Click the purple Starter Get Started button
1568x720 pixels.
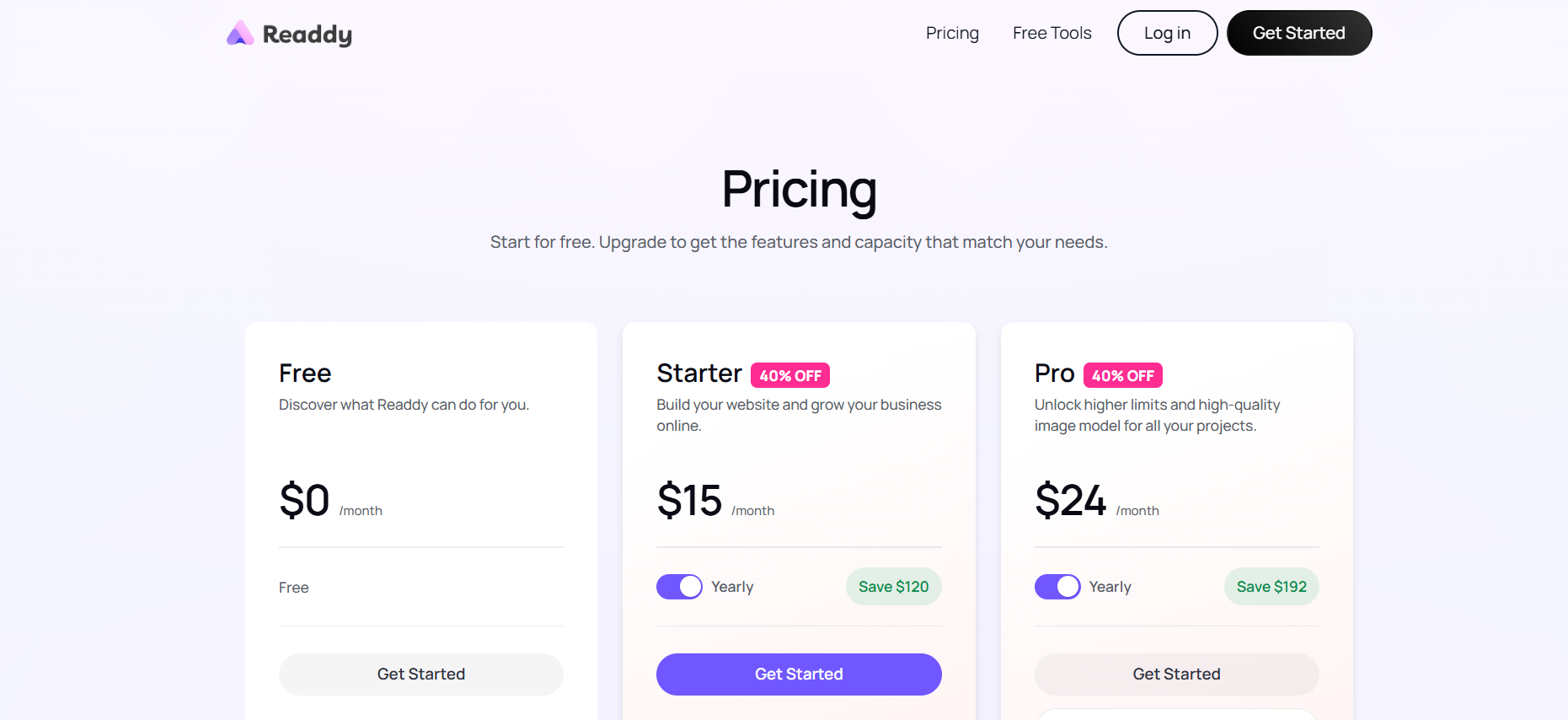(x=799, y=674)
